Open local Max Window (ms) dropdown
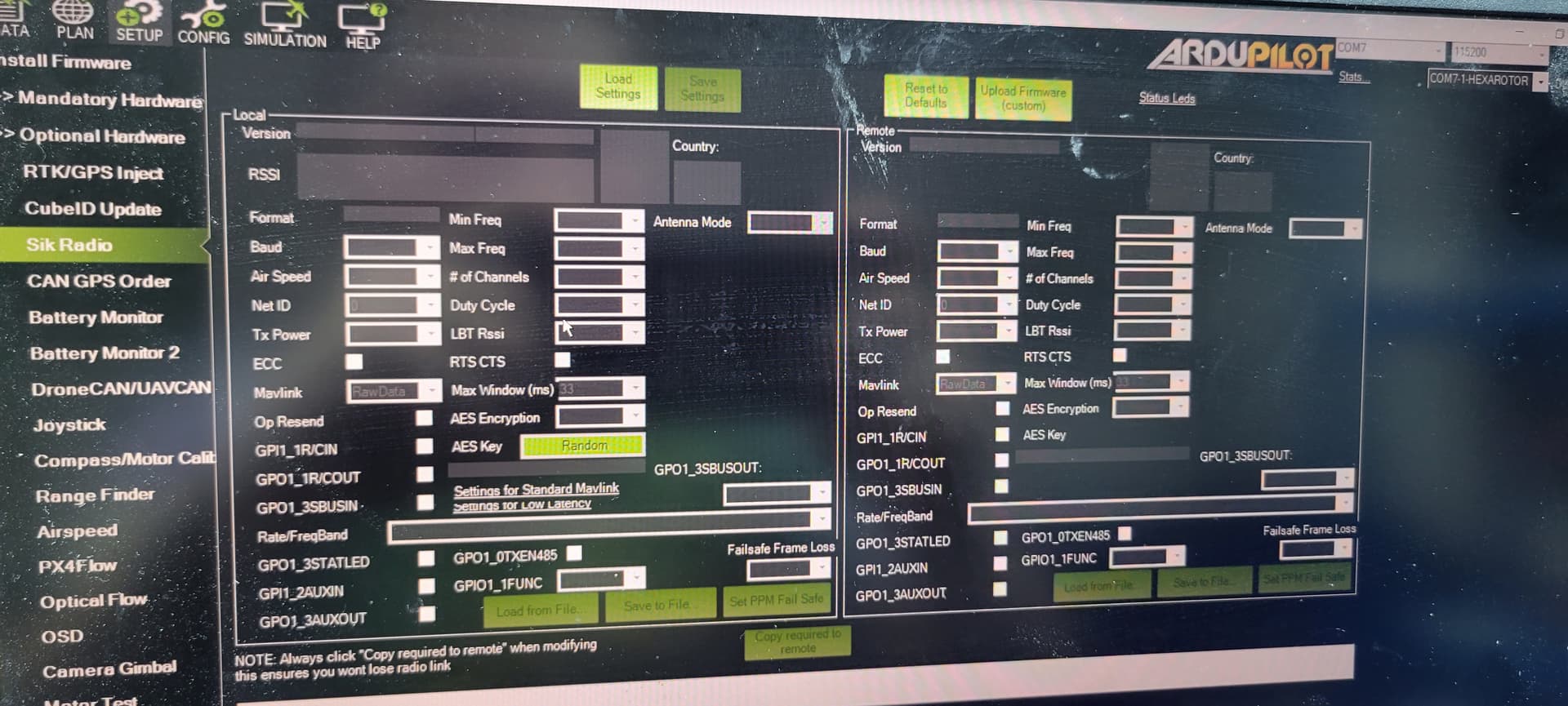Image resolution: width=1568 pixels, height=706 pixels. tap(600, 389)
